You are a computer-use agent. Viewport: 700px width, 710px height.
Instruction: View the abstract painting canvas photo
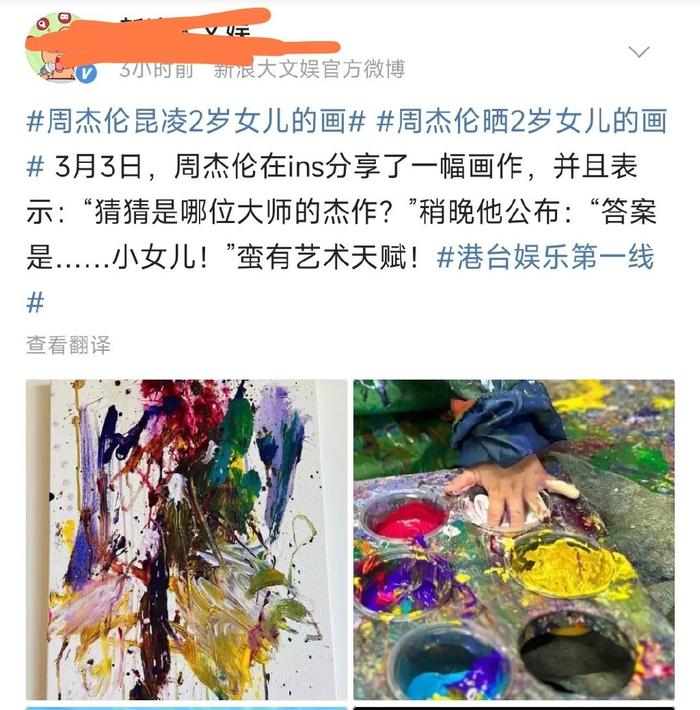click(x=187, y=539)
